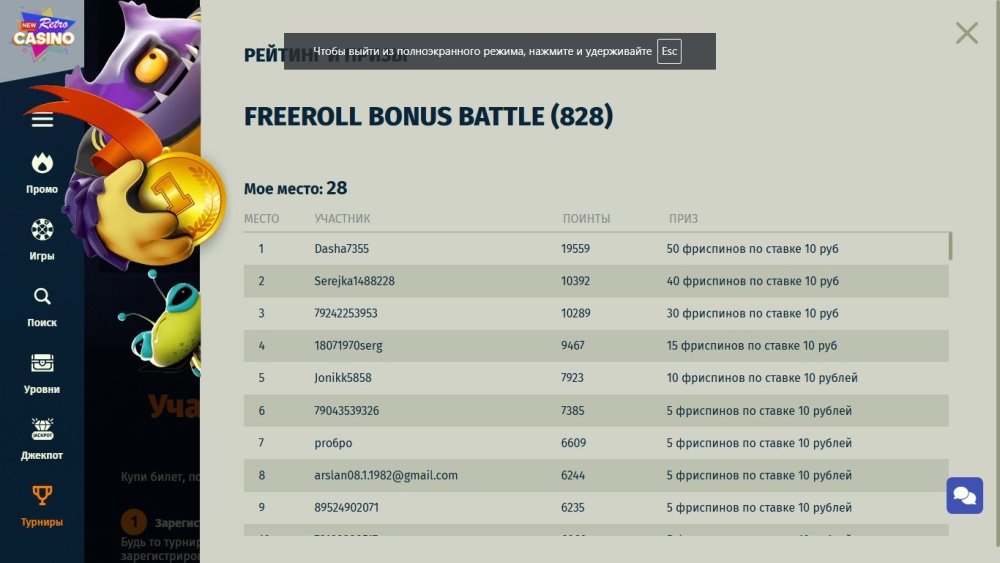The width and height of the screenshot is (1000, 563).
Task: Close the rating and prizes panel
Action: 966,33
